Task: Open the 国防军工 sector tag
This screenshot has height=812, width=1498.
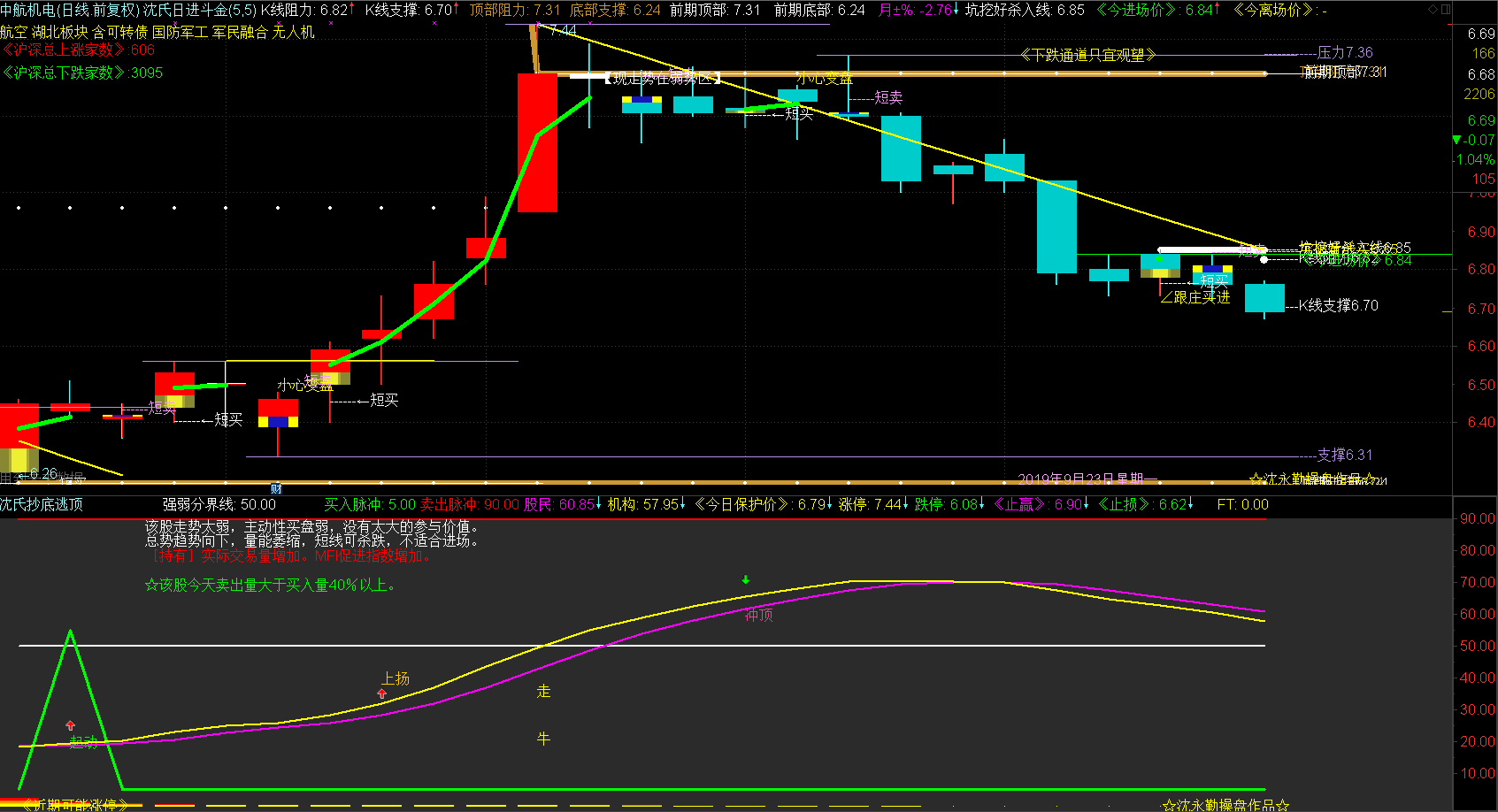Action: tap(181, 32)
